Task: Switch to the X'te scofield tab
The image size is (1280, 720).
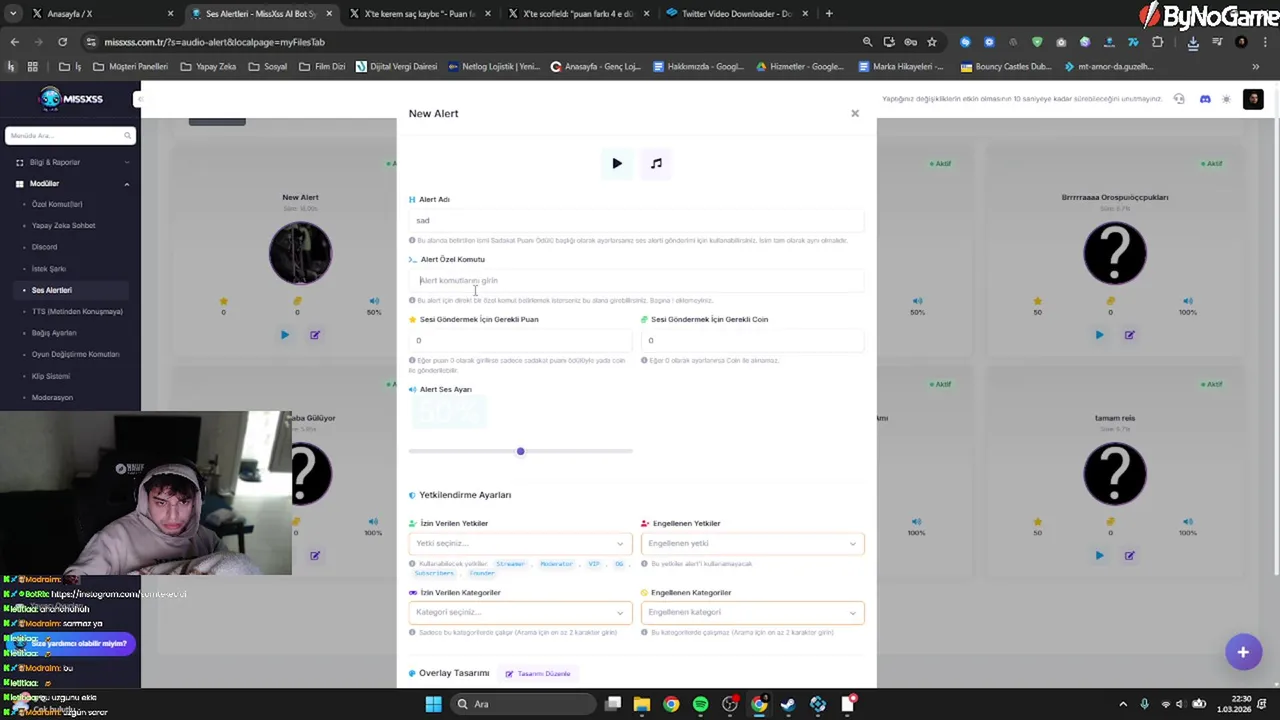Action: pyautogui.click(x=577, y=14)
